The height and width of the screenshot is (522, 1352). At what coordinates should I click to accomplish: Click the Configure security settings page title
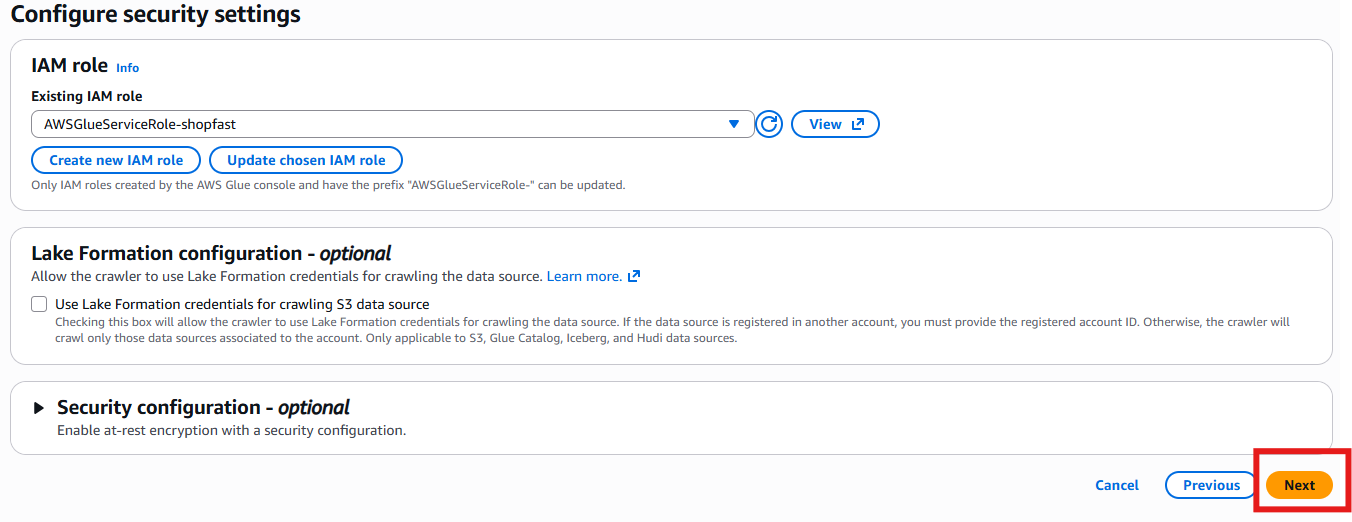[x=155, y=15]
